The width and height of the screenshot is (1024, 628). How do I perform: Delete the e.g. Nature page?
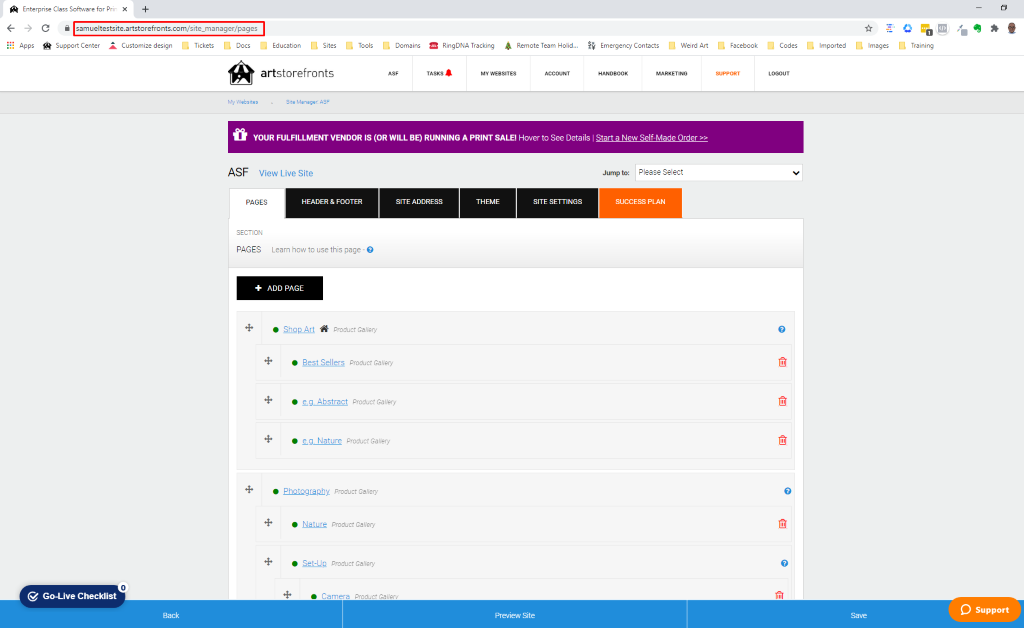coord(782,440)
